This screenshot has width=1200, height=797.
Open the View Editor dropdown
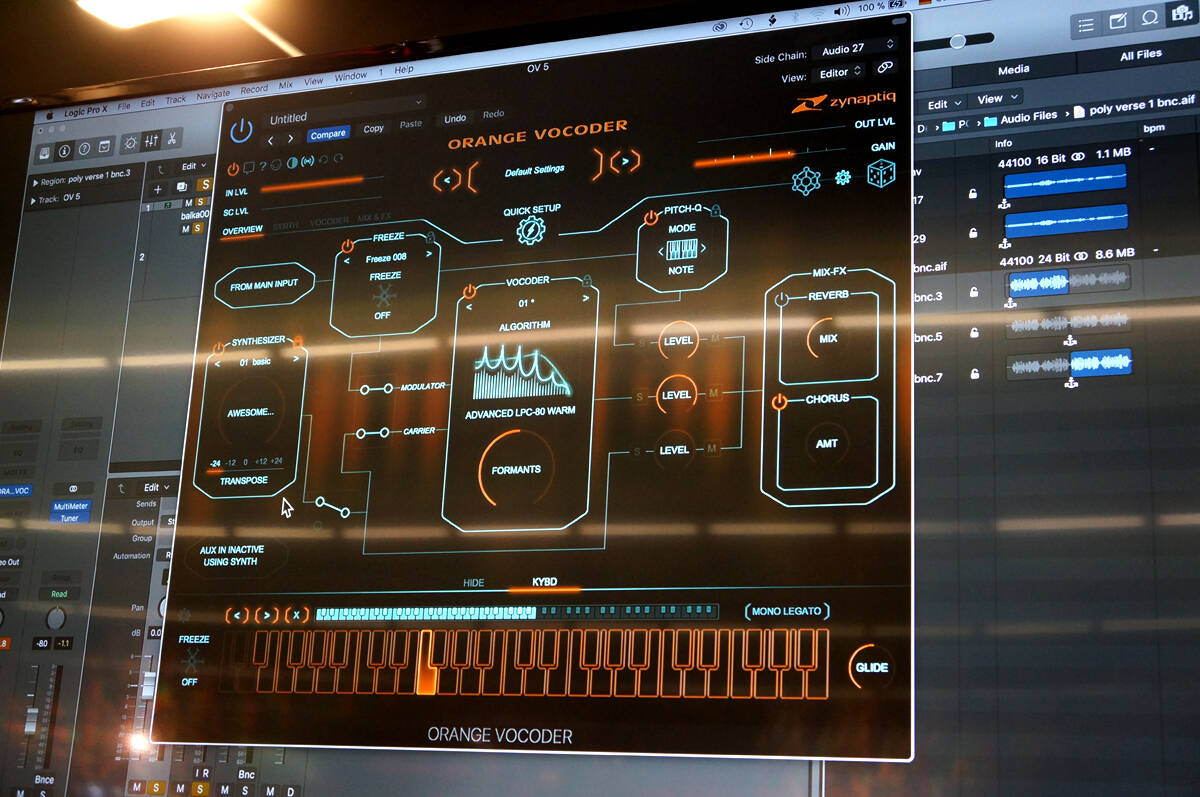click(840, 72)
